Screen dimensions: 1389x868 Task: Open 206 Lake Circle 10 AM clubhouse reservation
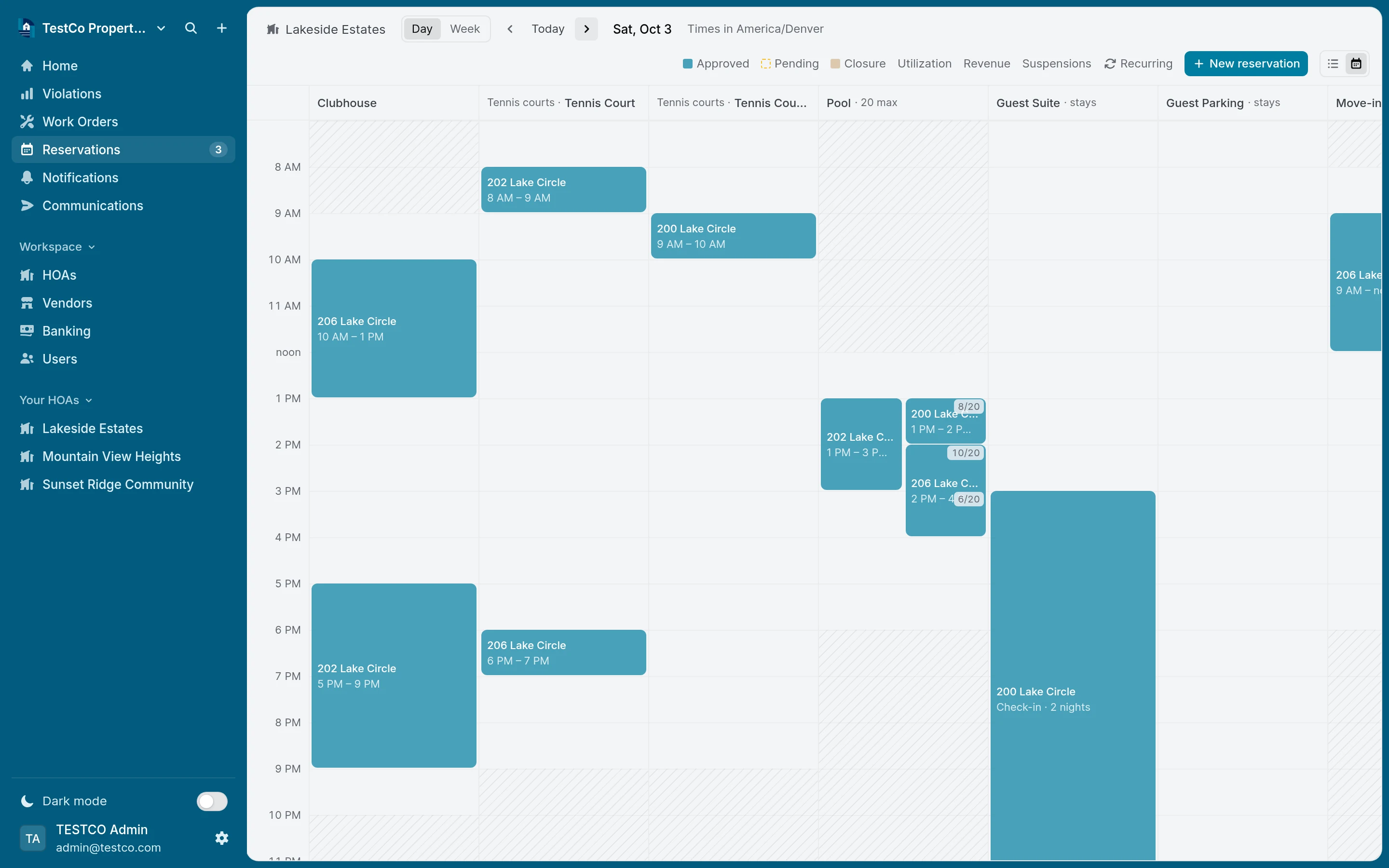[394, 328]
